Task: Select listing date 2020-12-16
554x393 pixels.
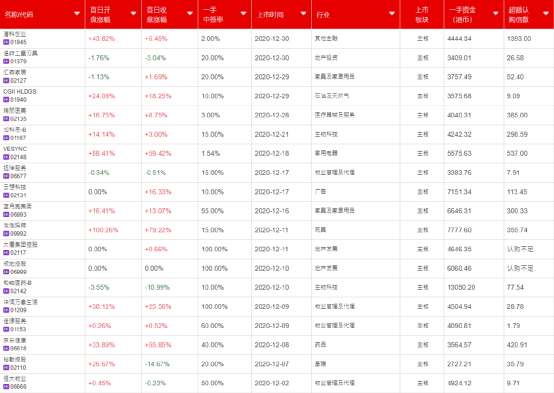Action: coord(272,211)
